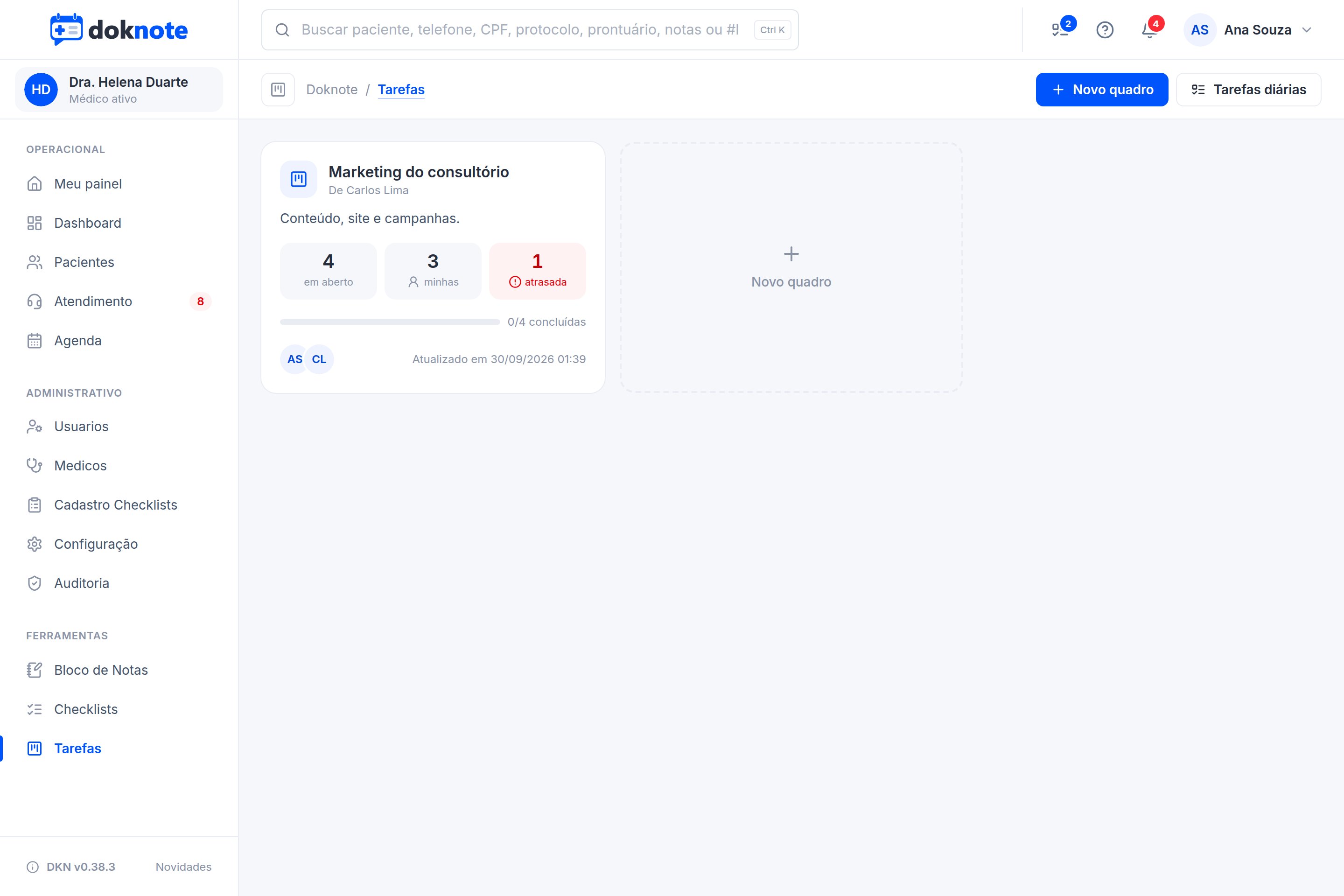Click the dashed Novo quadro placeholder card
The width and height of the screenshot is (1344, 896).
pos(791,267)
